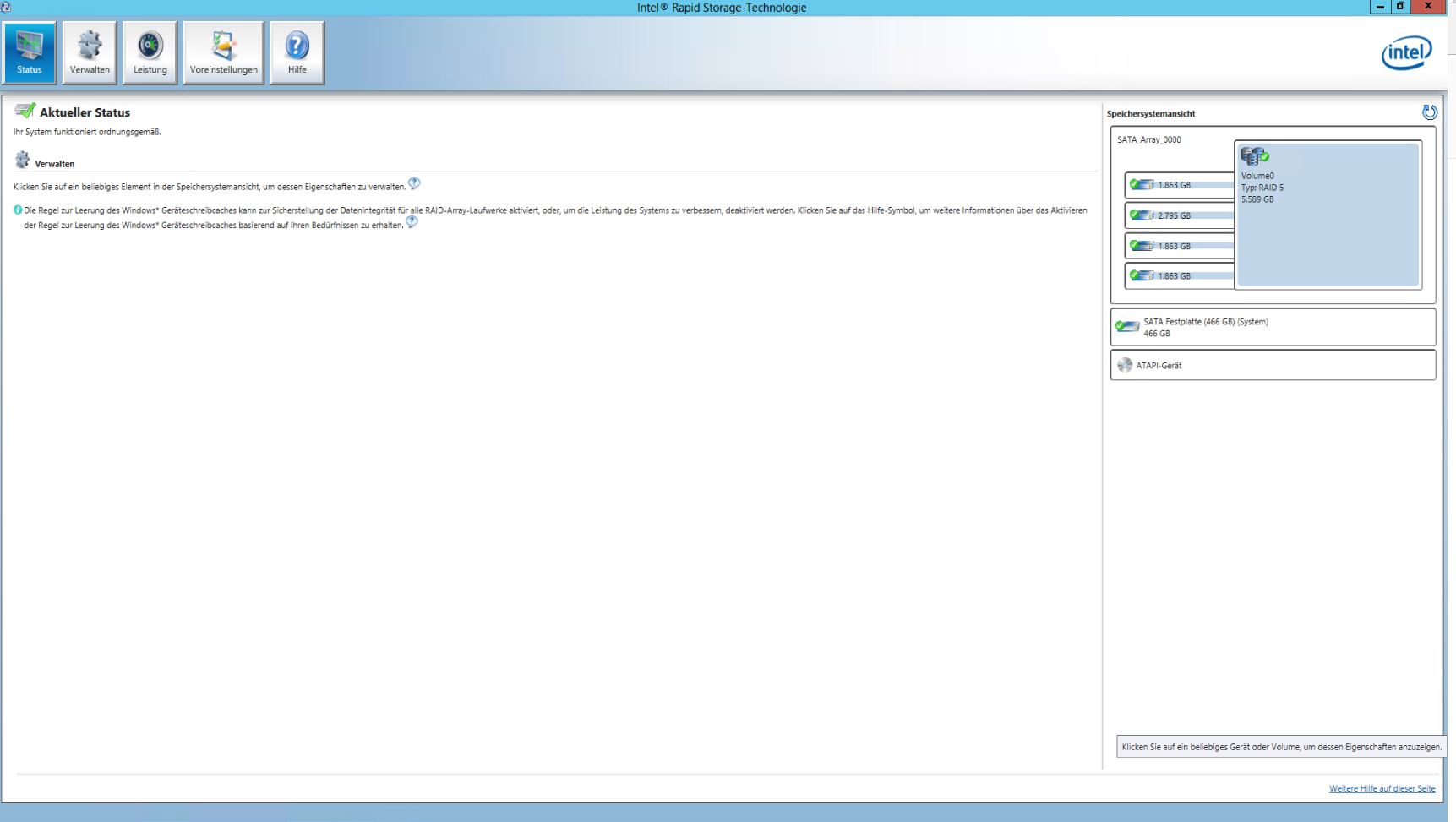Click SATA_Array_0000 label
1456x822 pixels.
[x=1149, y=140]
